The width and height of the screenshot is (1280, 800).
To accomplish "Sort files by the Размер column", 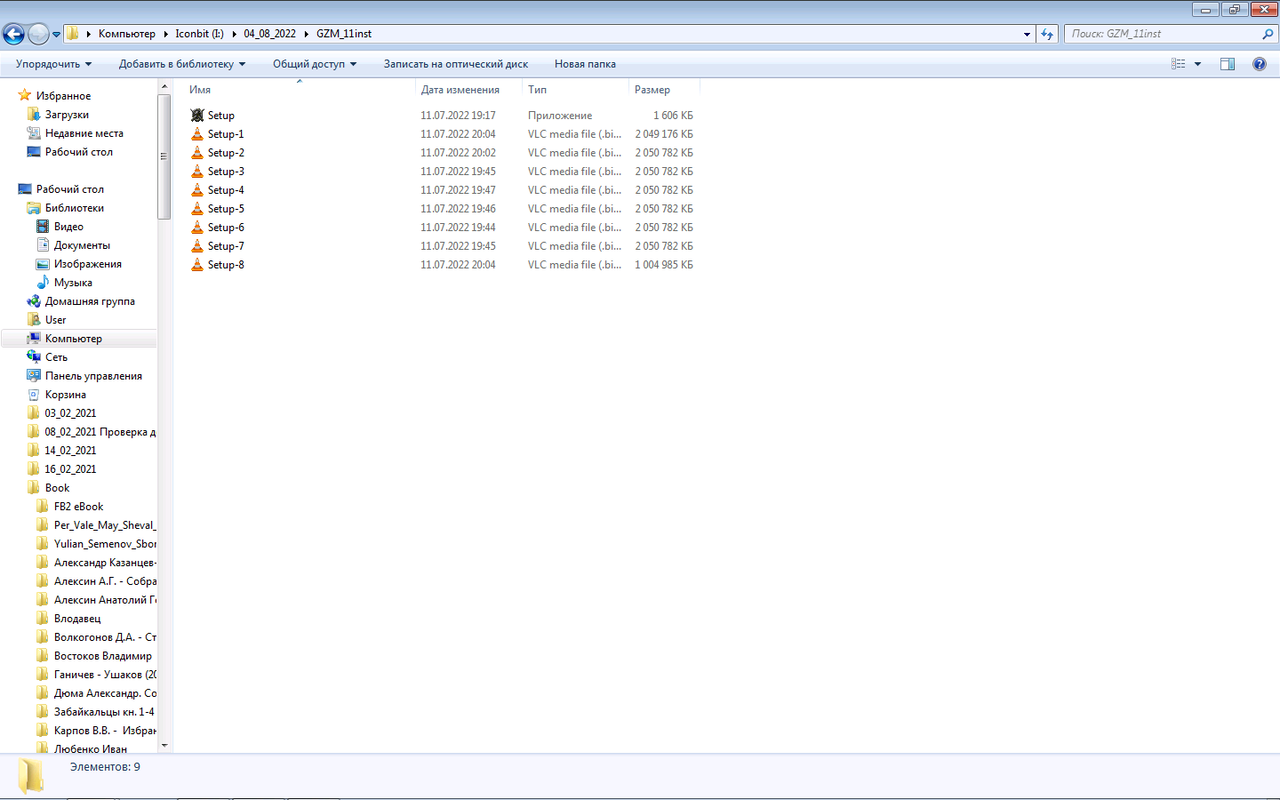I will click(664, 90).
